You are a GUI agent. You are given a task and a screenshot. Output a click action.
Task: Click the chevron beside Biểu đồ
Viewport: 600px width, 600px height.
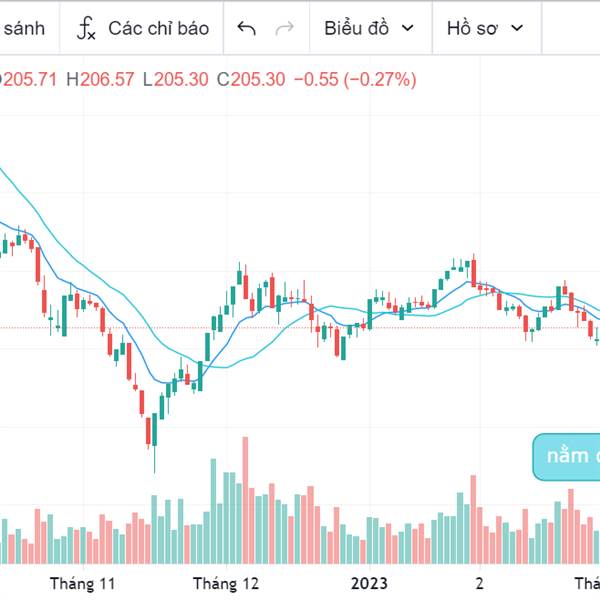[406, 28]
